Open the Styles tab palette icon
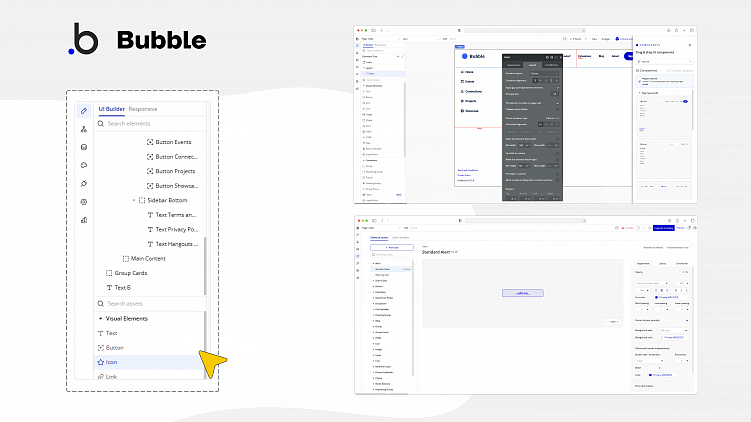Viewport: 751px width, 422px height. [84, 165]
